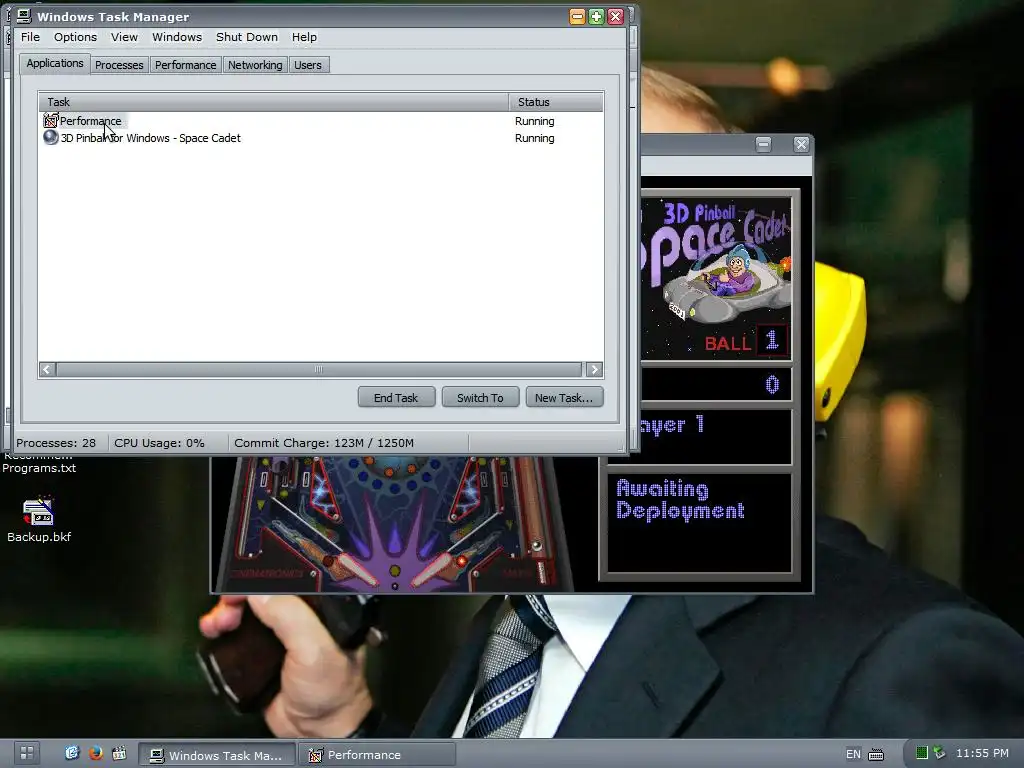This screenshot has width=1024, height=768.
Task: Minimize the 3D Pinball window
Action: tap(763, 144)
